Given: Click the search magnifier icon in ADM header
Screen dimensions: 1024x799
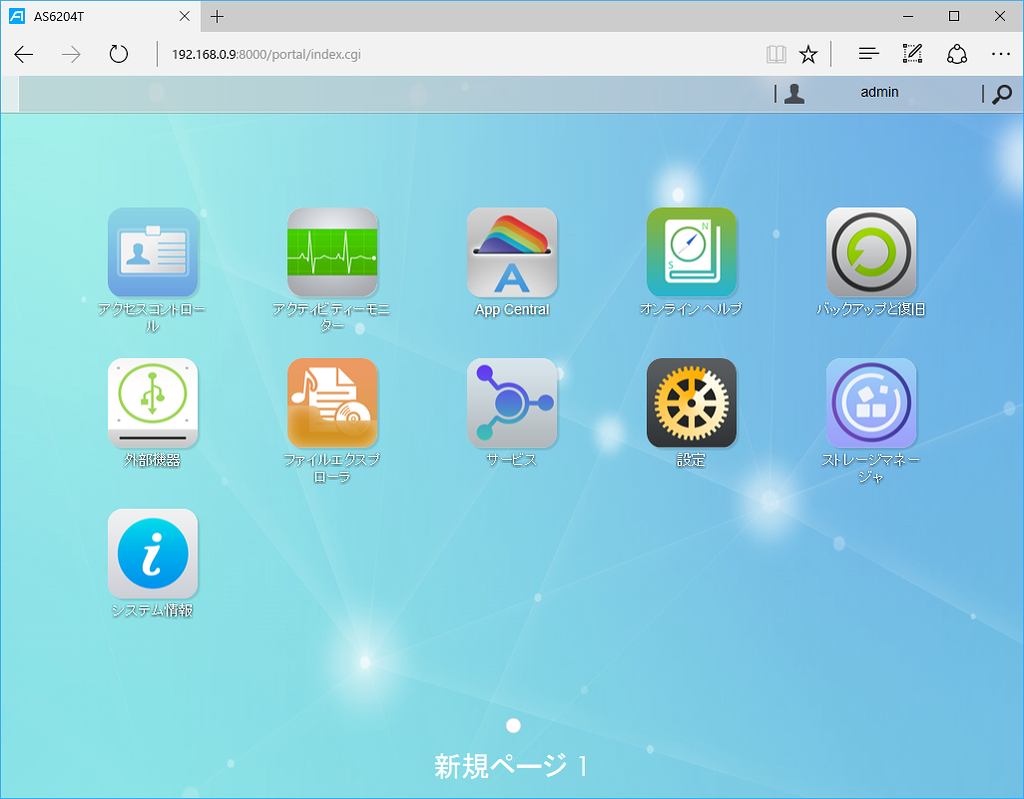Looking at the screenshot, I should [1002, 94].
